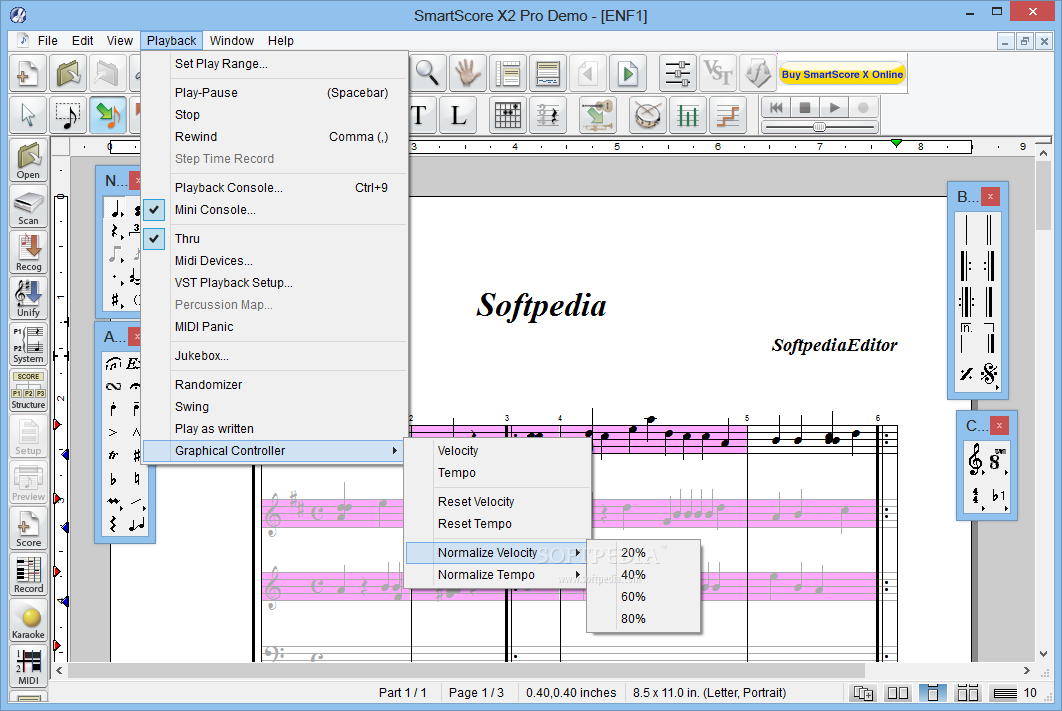Open the Playback menu
Screen dimensions: 1062x711
[x=171, y=41]
